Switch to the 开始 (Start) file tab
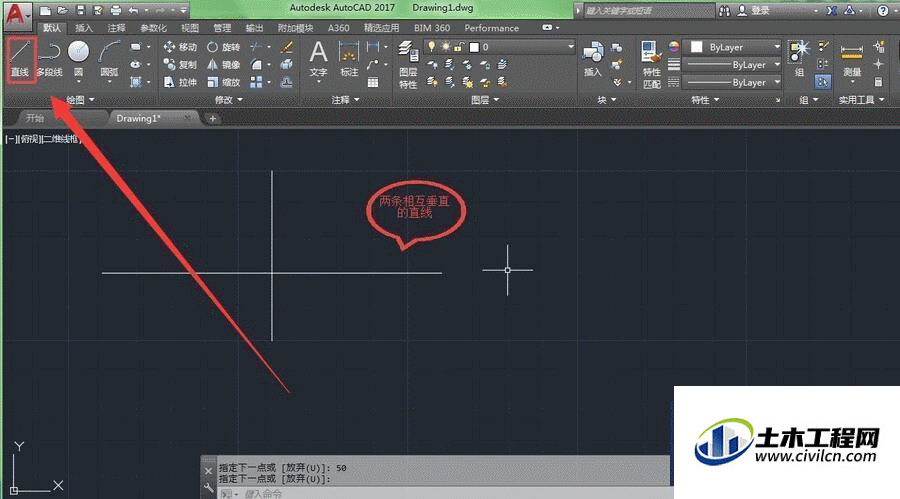The width and height of the screenshot is (900, 499). click(x=34, y=118)
